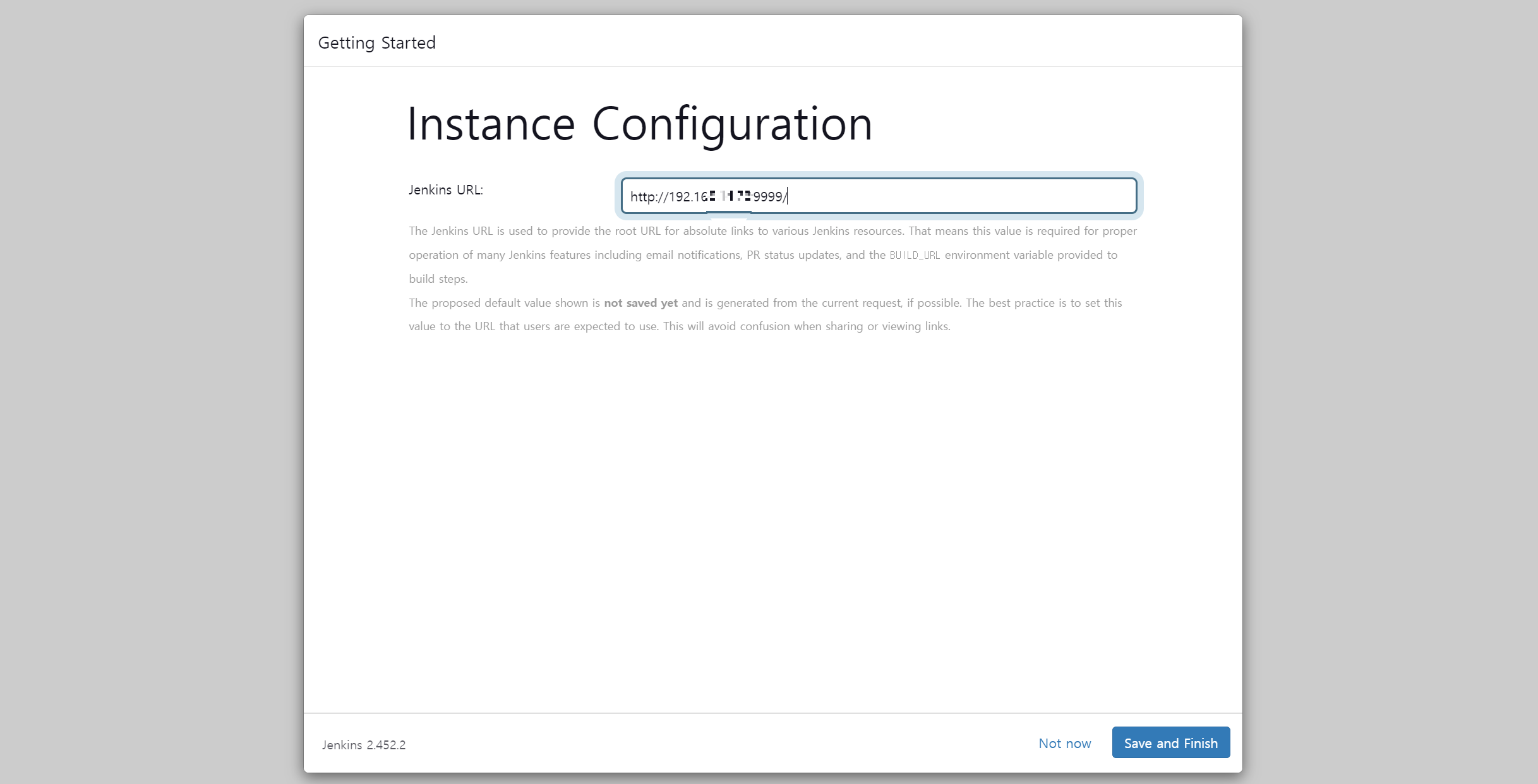Click the BUILD_URL code text

click(915, 255)
